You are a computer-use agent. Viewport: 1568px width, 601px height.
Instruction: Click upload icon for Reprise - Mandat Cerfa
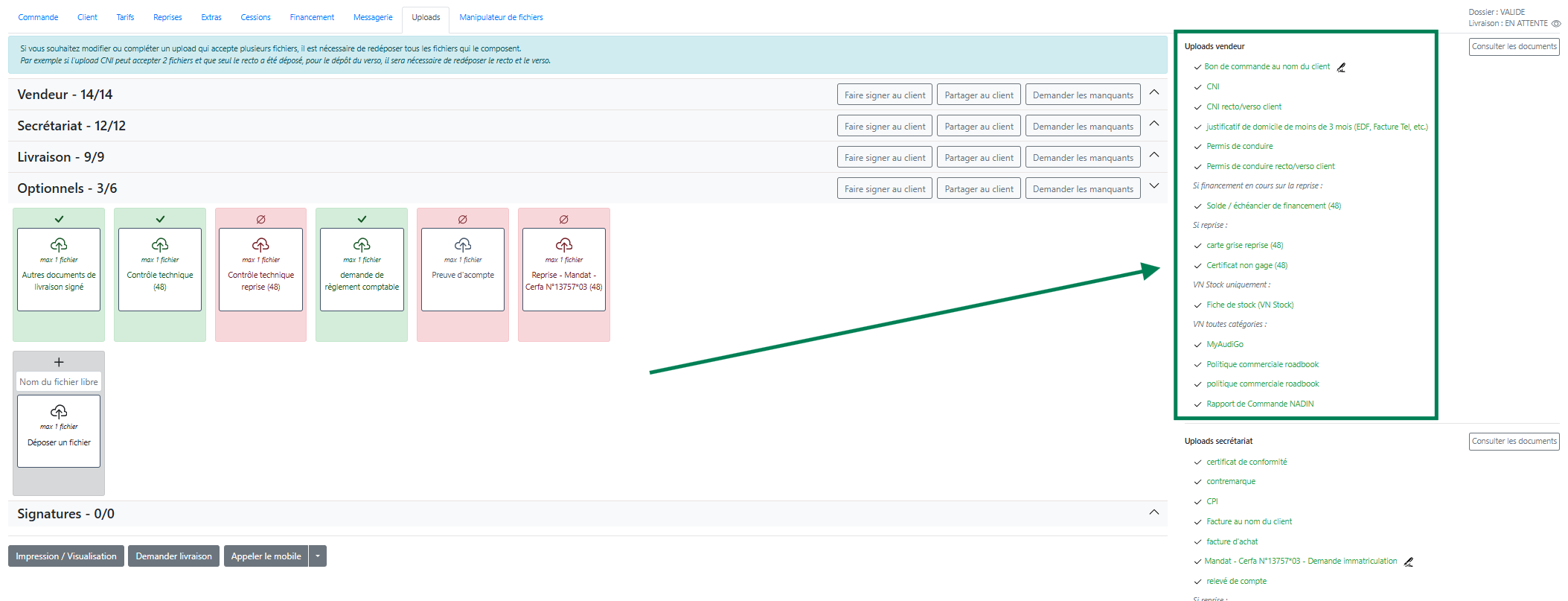[564, 245]
